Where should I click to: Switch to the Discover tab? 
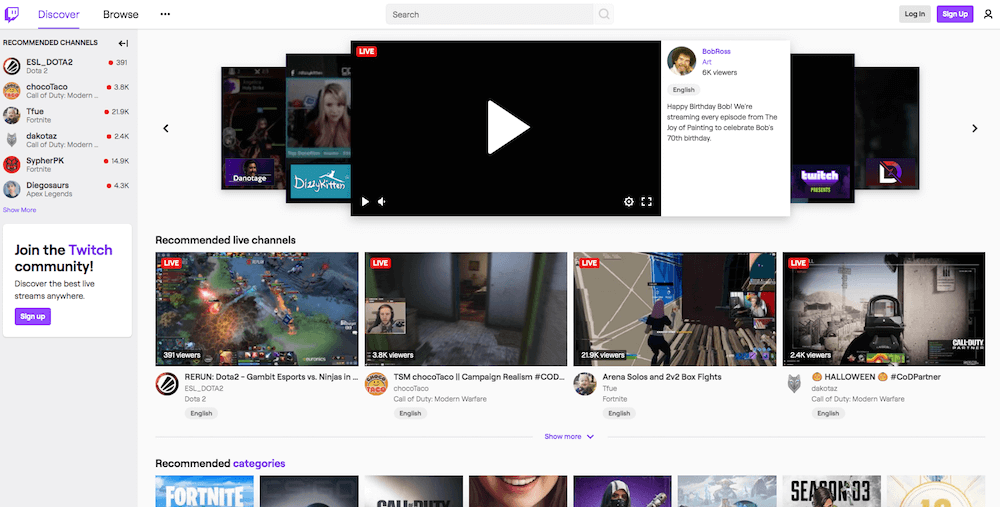coord(59,14)
